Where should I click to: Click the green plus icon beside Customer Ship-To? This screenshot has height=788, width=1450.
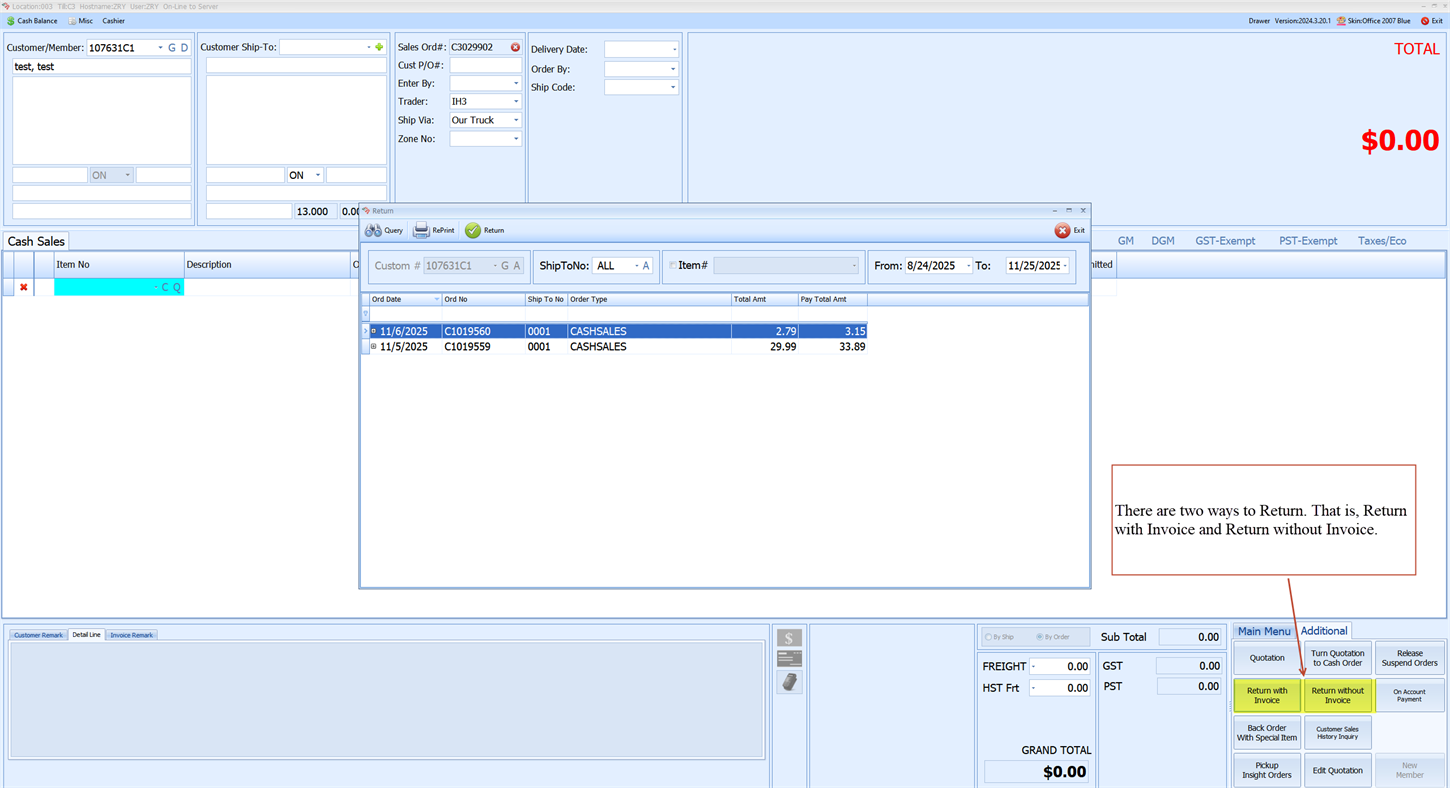click(x=380, y=46)
